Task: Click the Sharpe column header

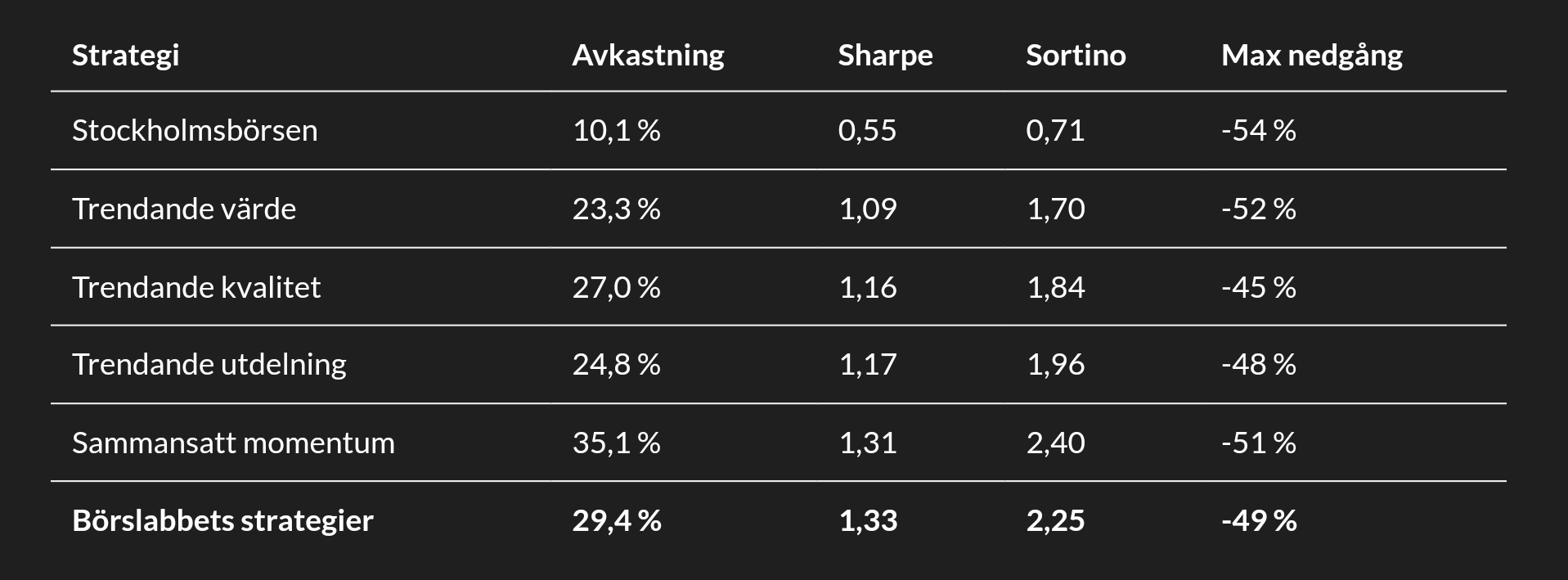Action: pos(885,56)
